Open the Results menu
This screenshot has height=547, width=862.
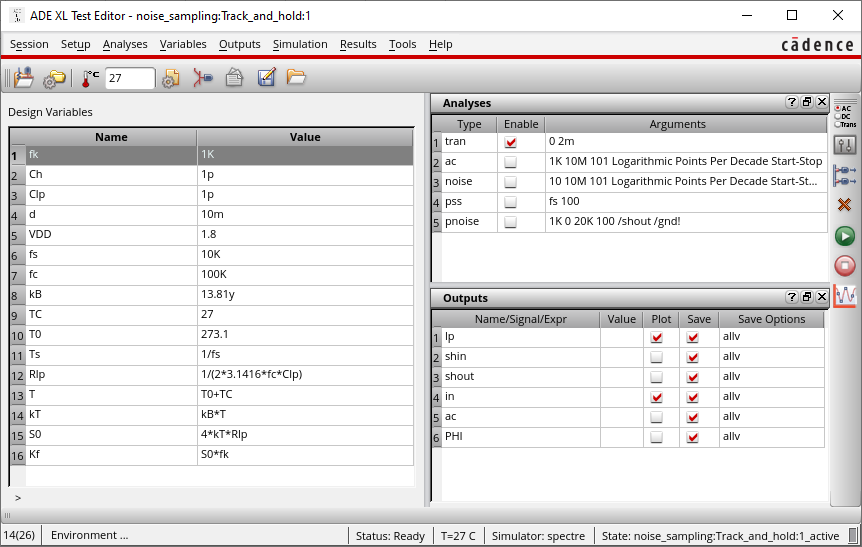pos(358,44)
